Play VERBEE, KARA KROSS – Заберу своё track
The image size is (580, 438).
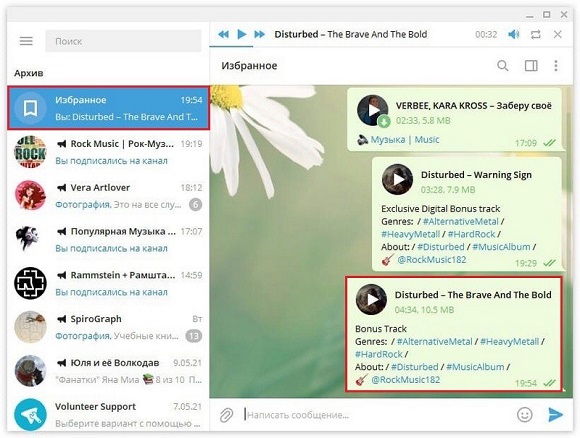tap(372, 110)
